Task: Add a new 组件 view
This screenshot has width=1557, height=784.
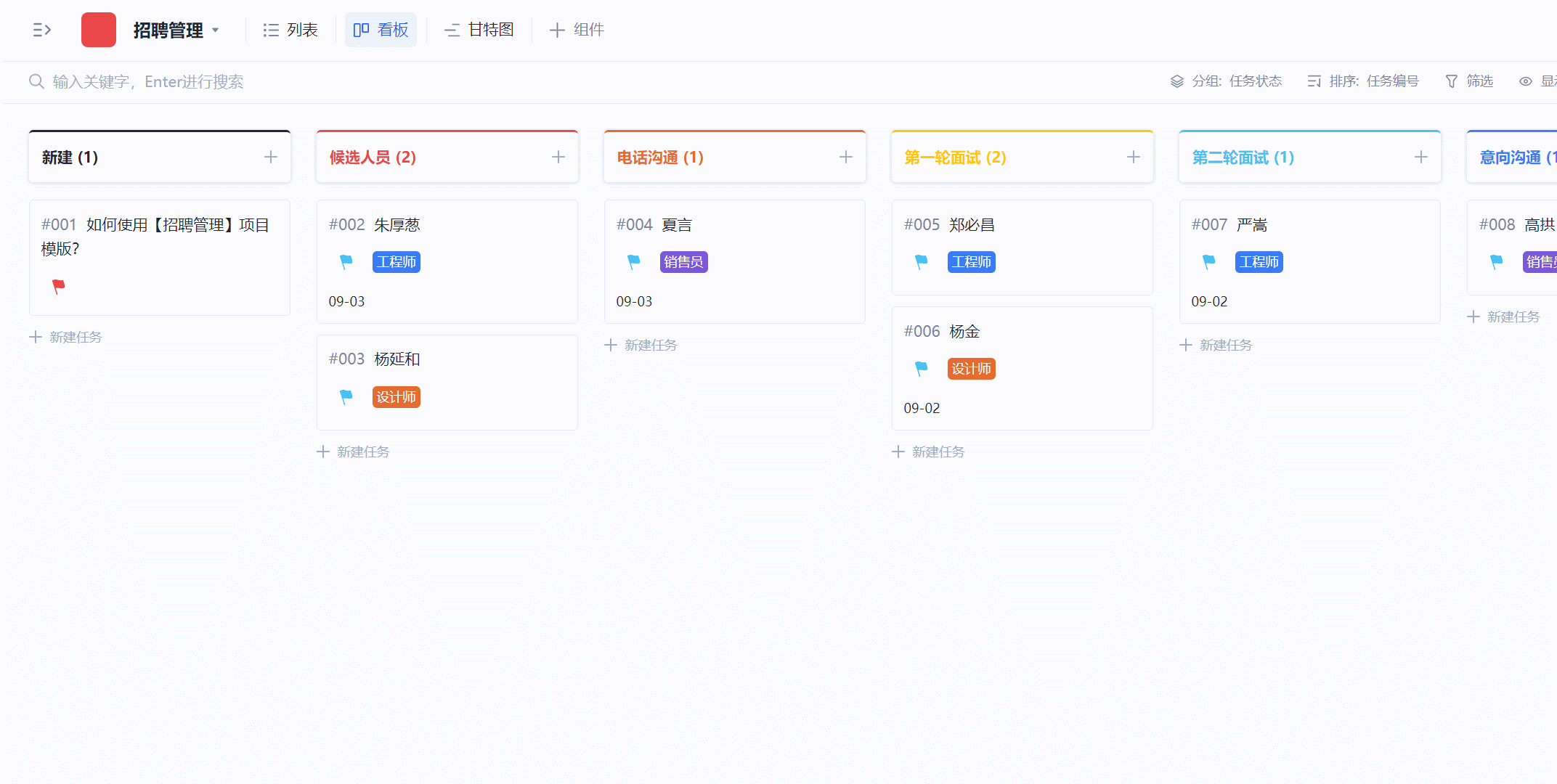Action: 577,30
